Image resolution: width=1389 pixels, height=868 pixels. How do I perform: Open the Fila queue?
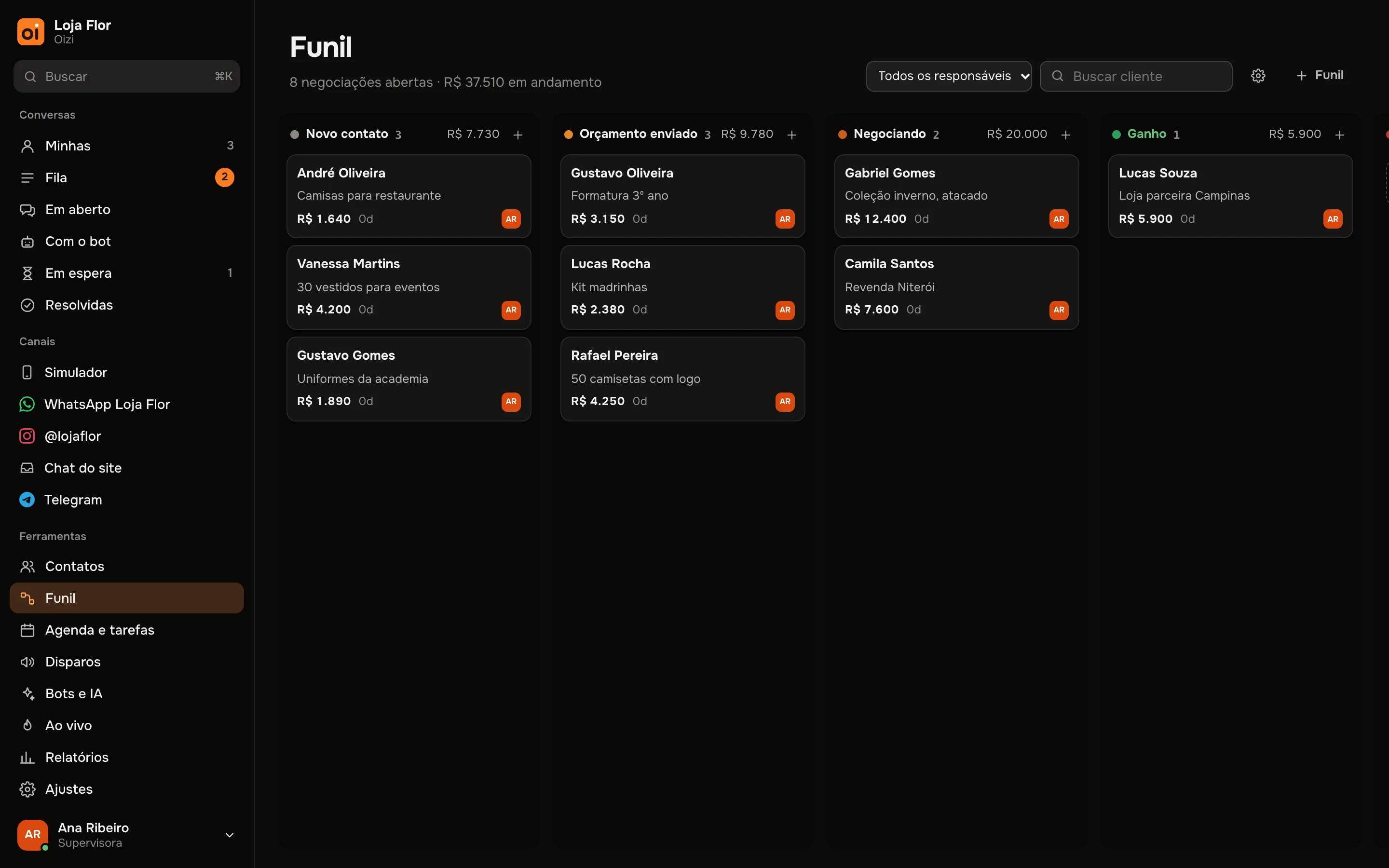[127, 177]
